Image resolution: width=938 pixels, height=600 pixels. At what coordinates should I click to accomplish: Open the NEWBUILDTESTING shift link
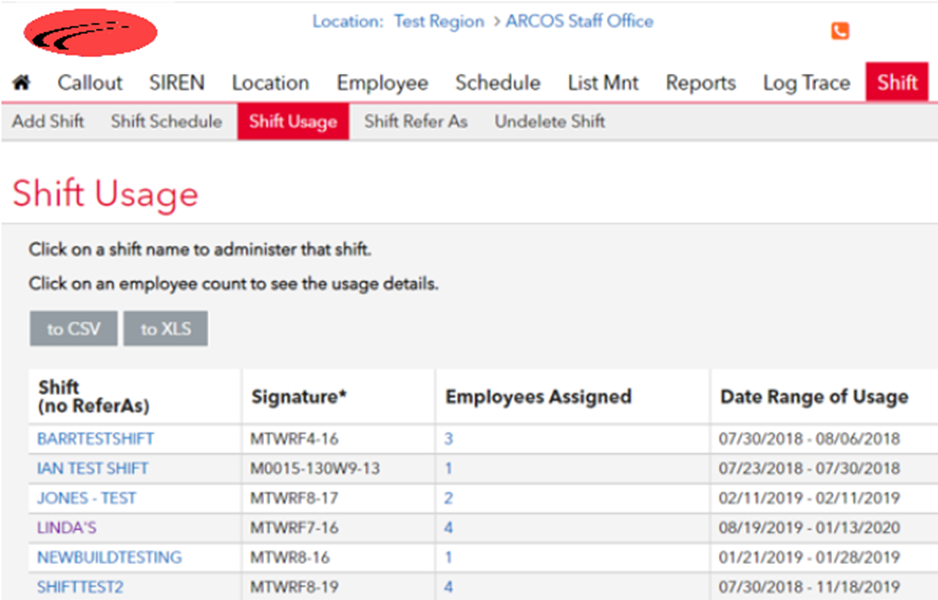109,558
